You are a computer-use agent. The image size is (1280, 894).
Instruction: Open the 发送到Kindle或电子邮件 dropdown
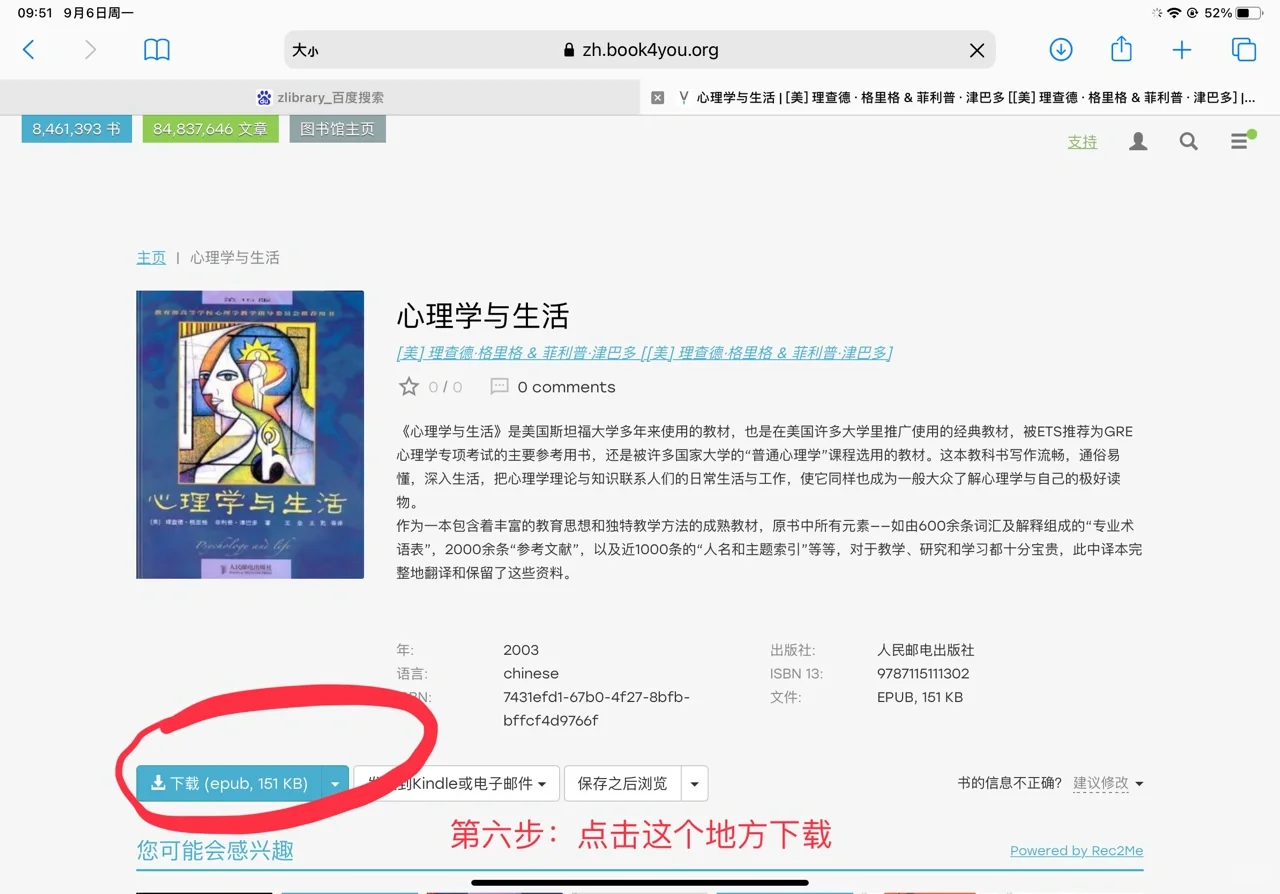coord(455,784)
